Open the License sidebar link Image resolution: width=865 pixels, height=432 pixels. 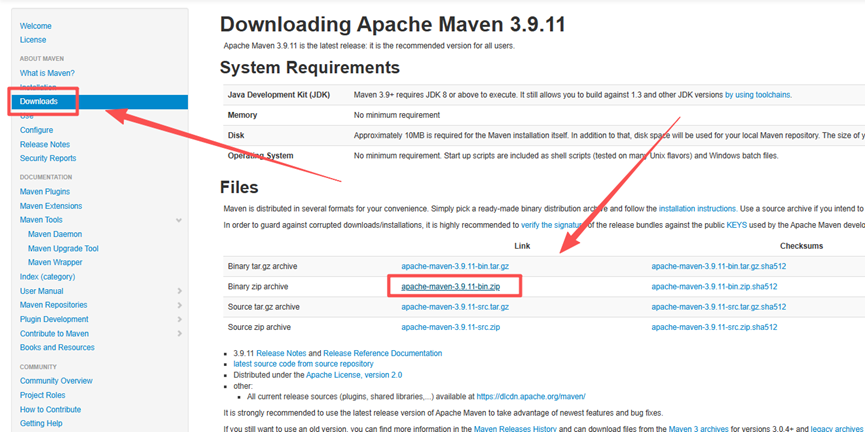[x=33, y=40]
